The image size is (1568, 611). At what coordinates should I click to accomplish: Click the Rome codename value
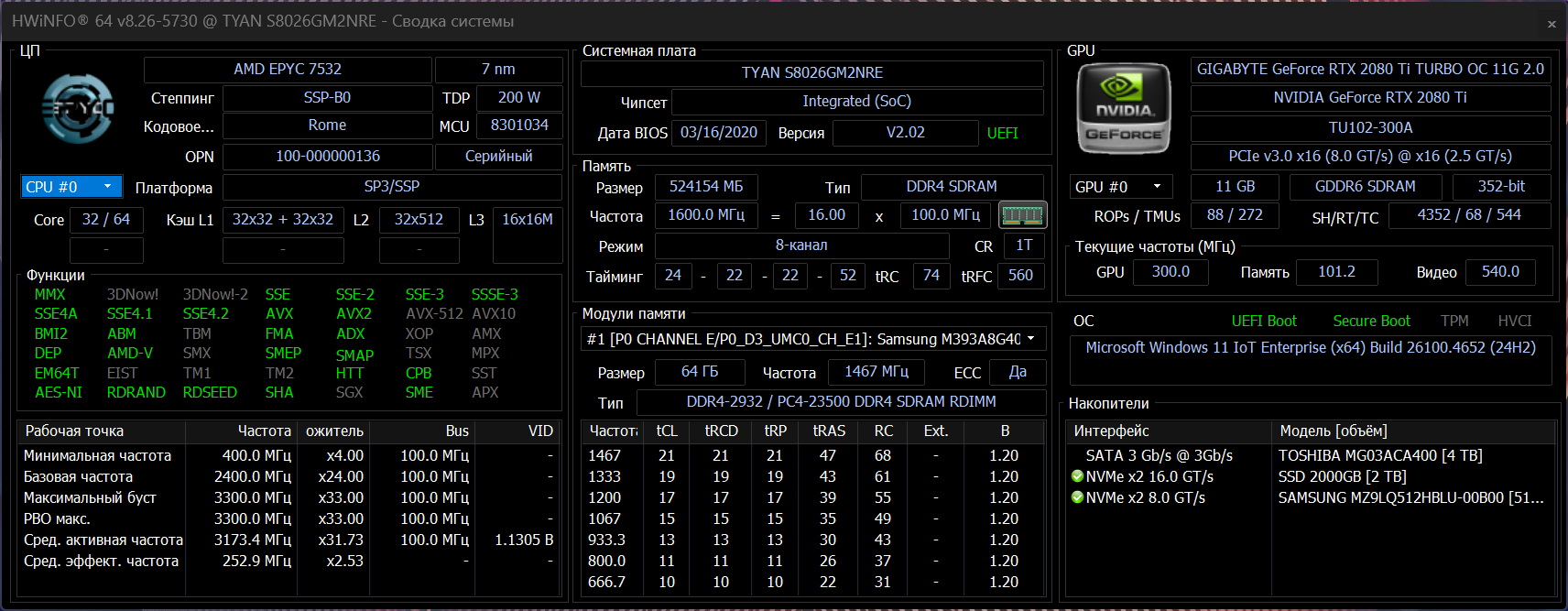(327, 125)
